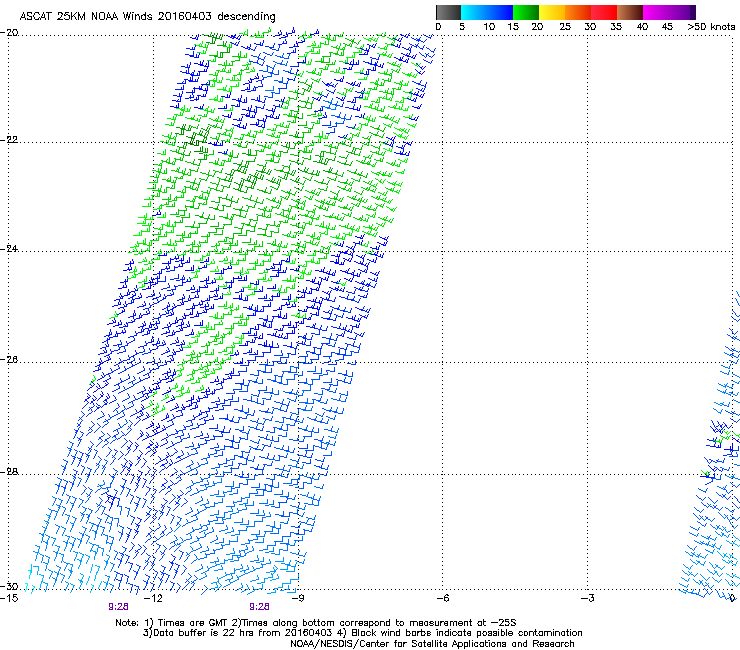Viewport: 740px width, 650px height.
Task: Click the first purple '9:28' time label
Action: click(x=118, y=607)
